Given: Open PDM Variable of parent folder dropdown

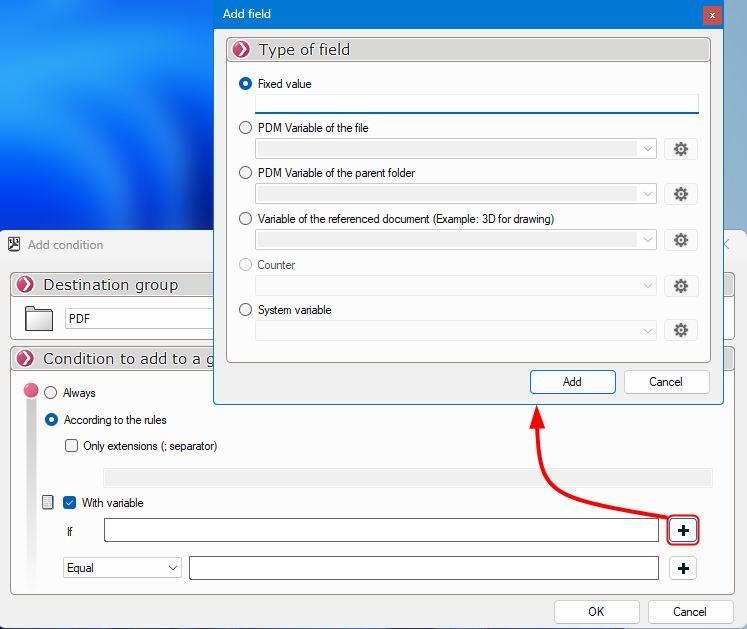Looking at the screenshot, I should point(455,193).
